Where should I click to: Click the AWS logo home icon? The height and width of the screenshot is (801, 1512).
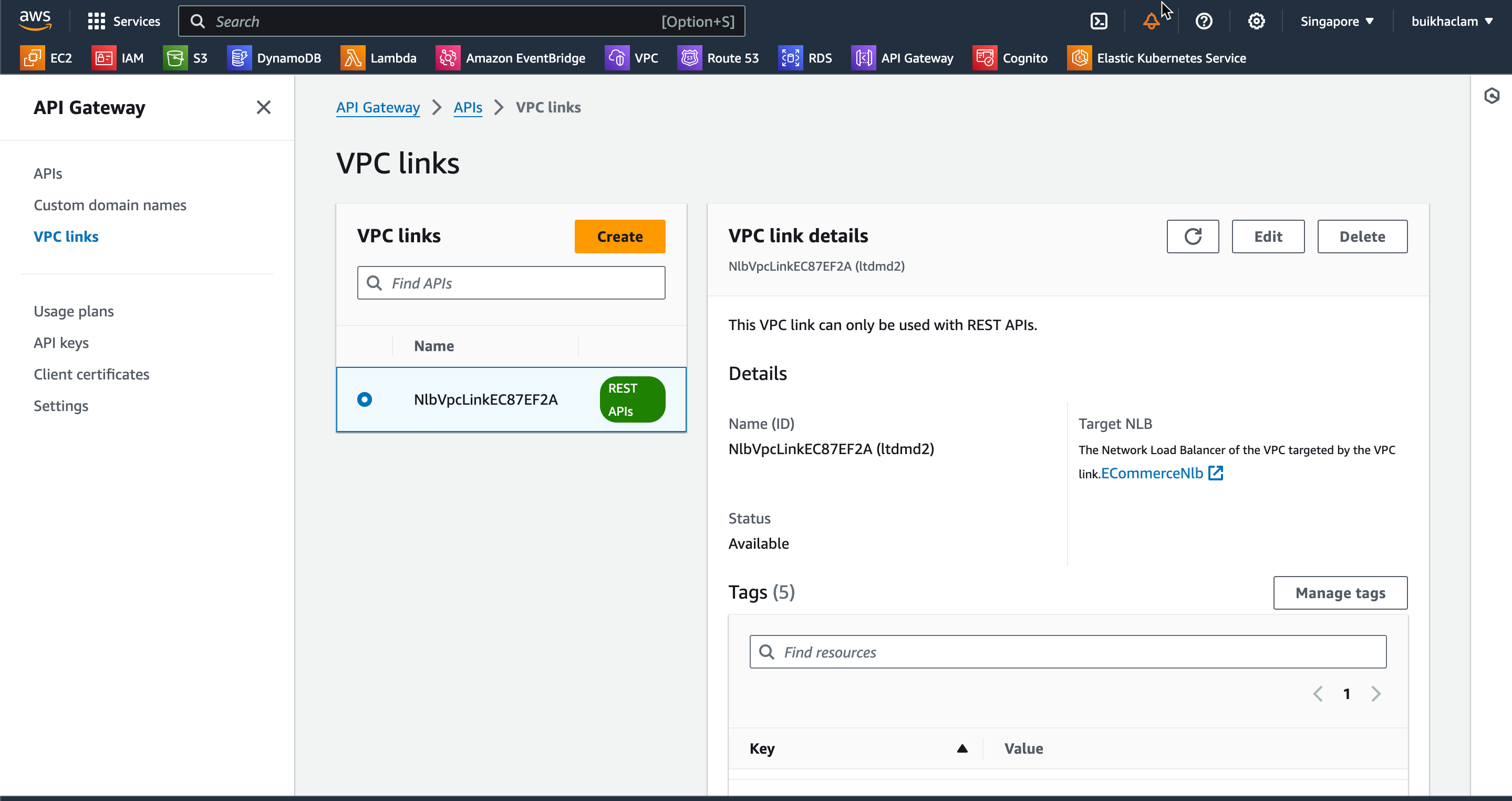point(35,20)
